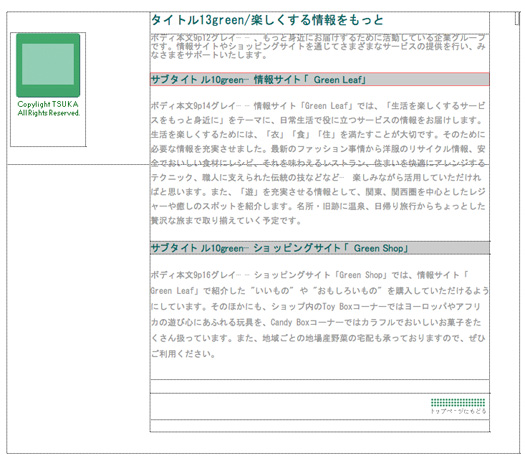
Task: Select the highlighted Green Leaf subtitle bar
Action: click(320, 79)
